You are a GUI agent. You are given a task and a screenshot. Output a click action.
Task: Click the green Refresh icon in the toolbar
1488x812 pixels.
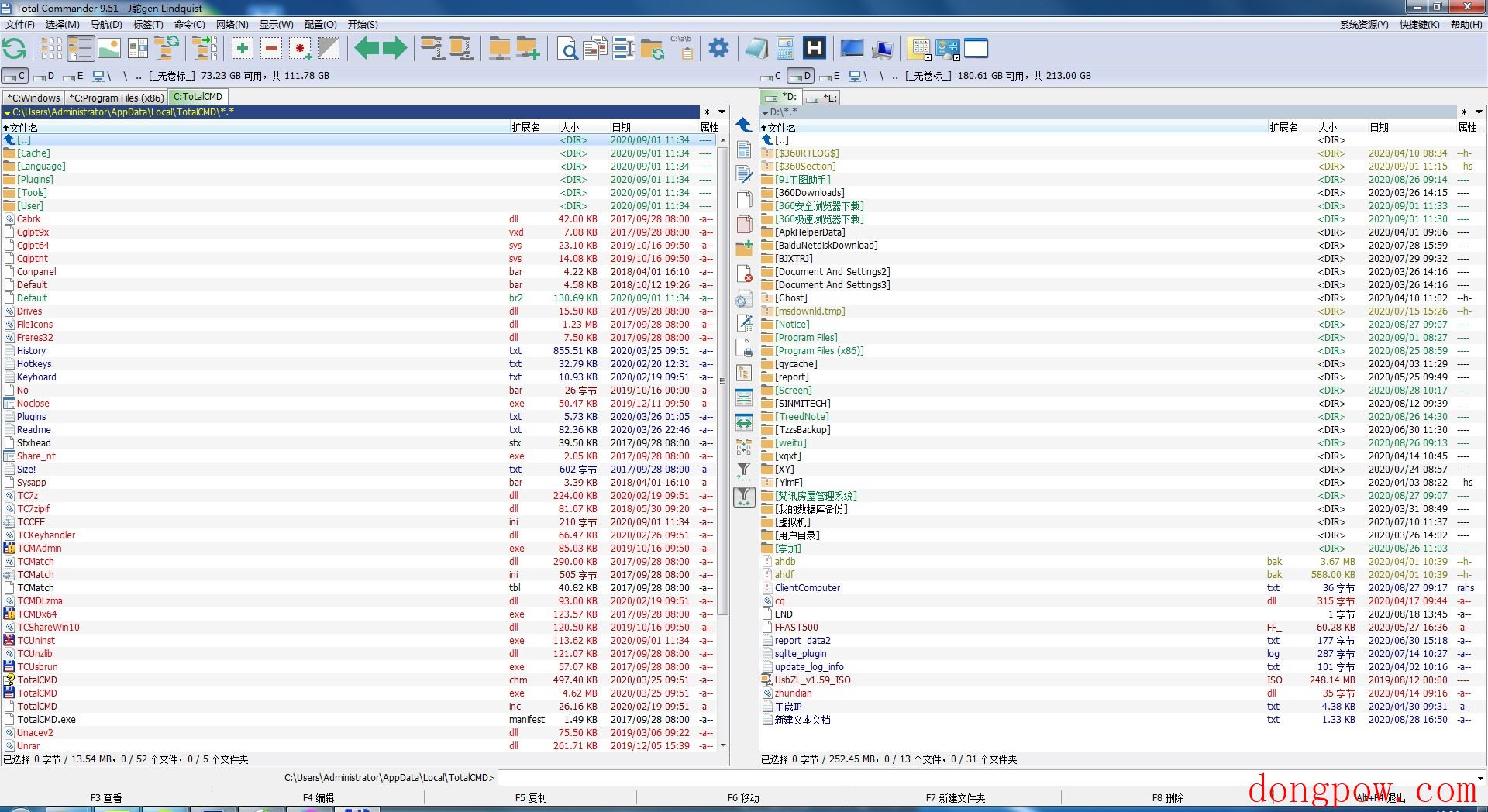point(14,49)
